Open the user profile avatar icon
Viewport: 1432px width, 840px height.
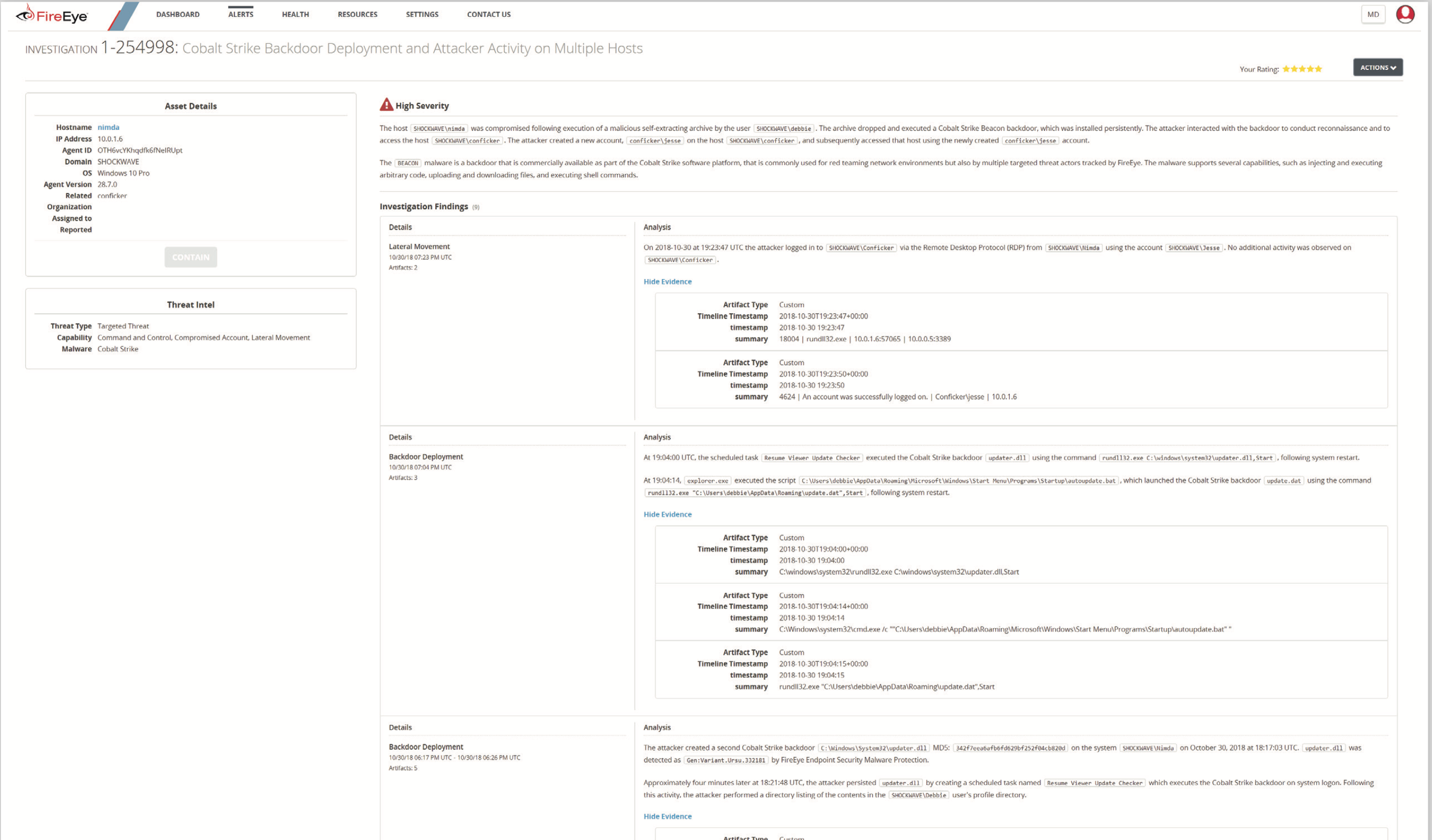point(1405,14)
